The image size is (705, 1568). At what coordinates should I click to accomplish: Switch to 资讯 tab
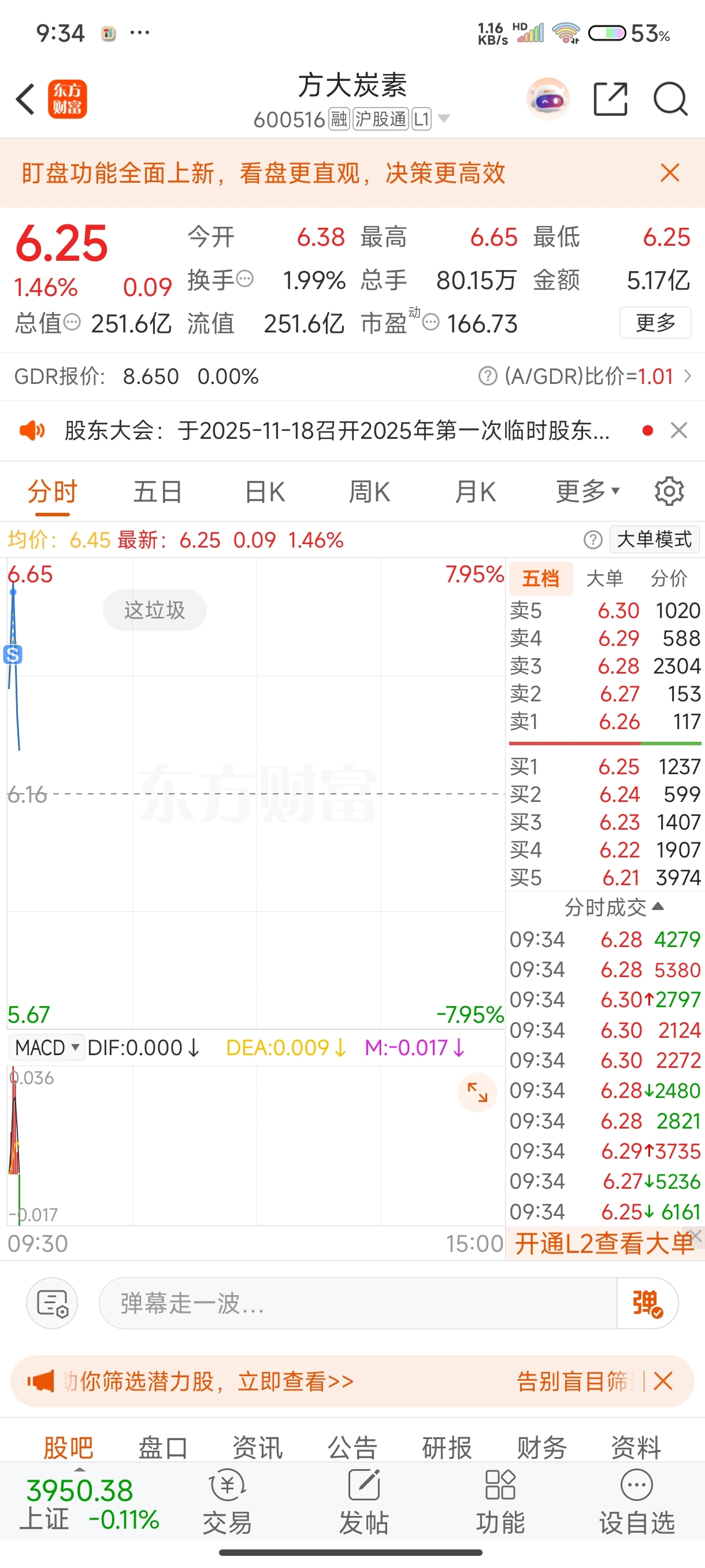coord(258,1448)
